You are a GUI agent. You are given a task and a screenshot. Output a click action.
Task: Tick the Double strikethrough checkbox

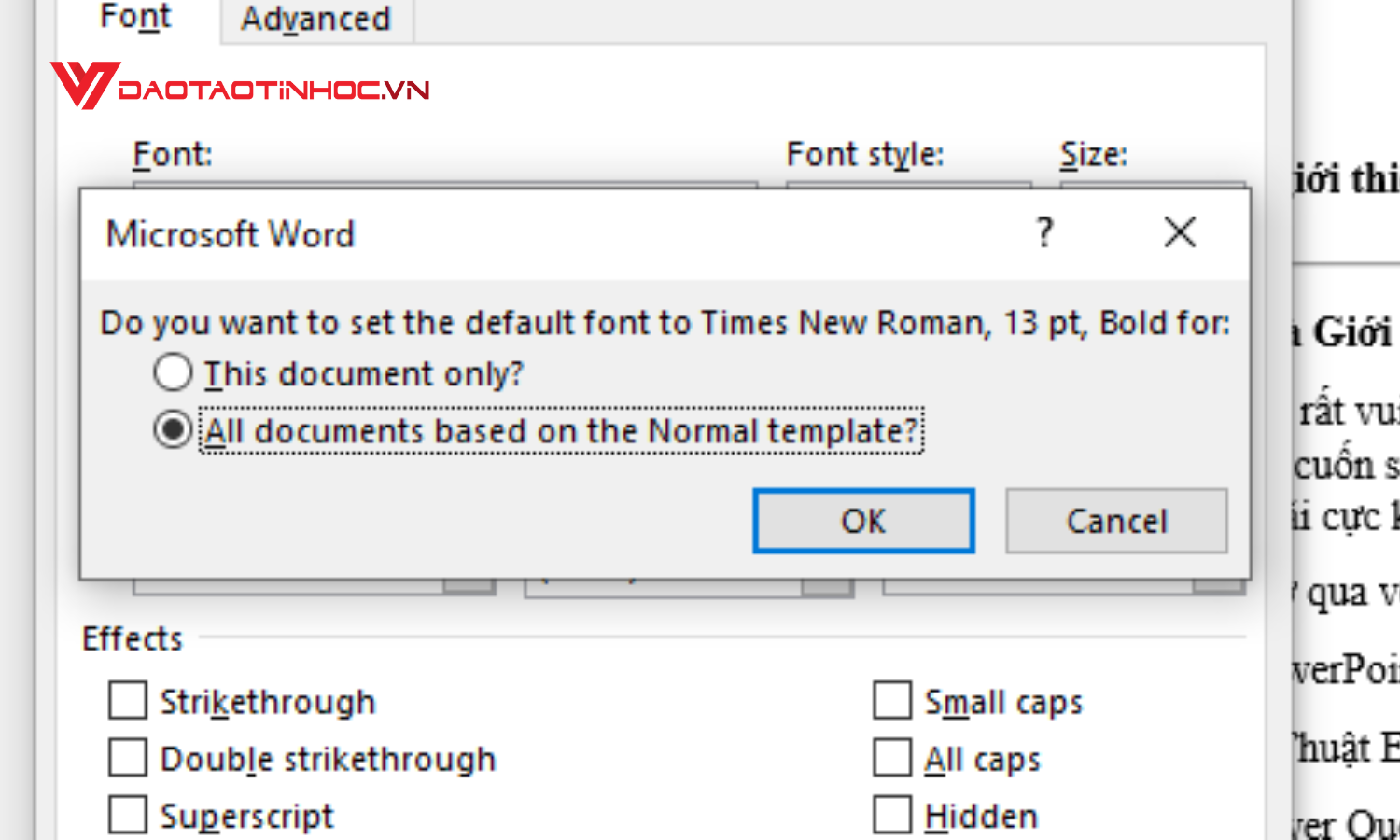(128, 758)
